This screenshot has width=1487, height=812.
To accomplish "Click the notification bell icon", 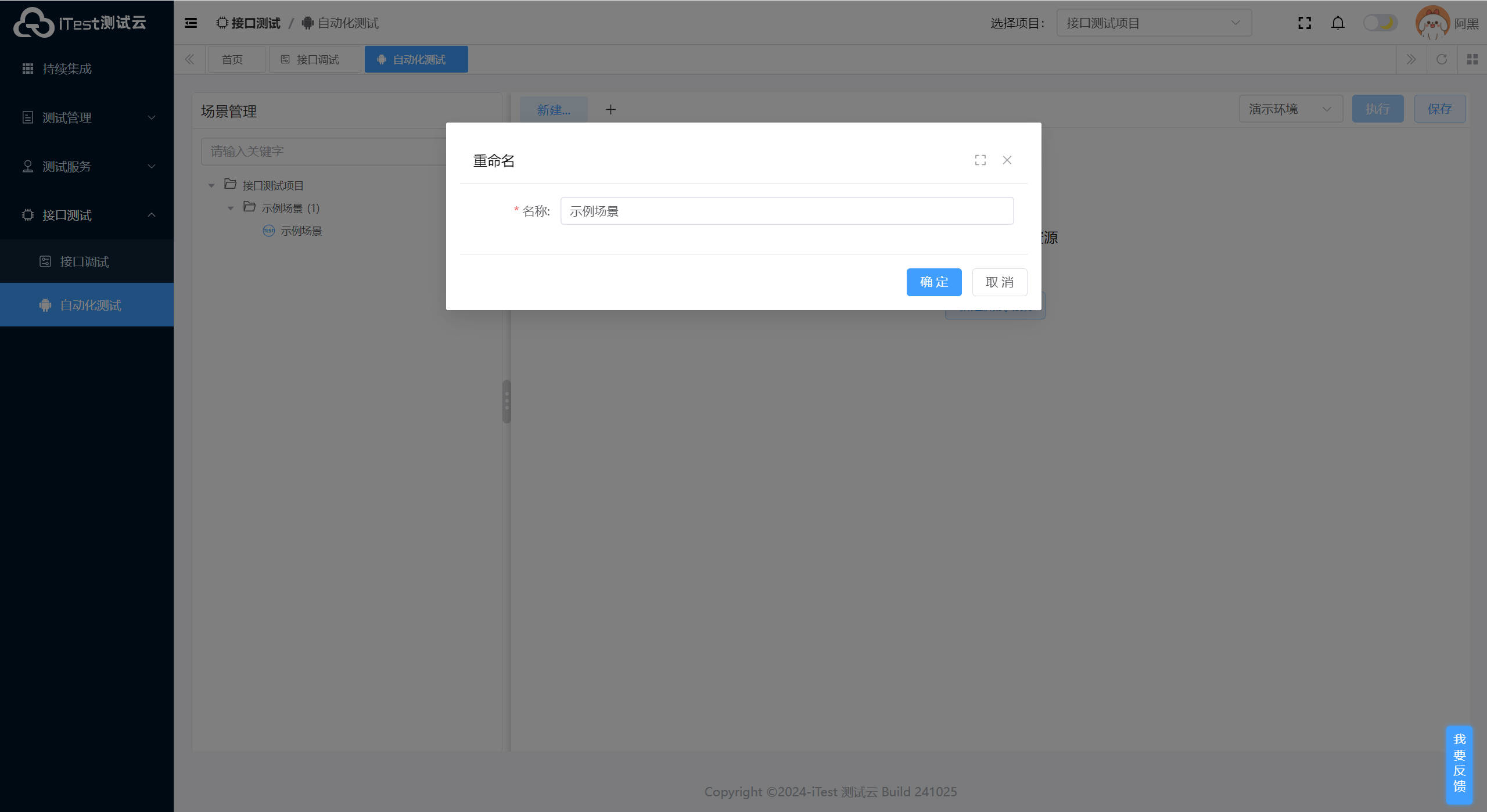I will click(1338, 23).
